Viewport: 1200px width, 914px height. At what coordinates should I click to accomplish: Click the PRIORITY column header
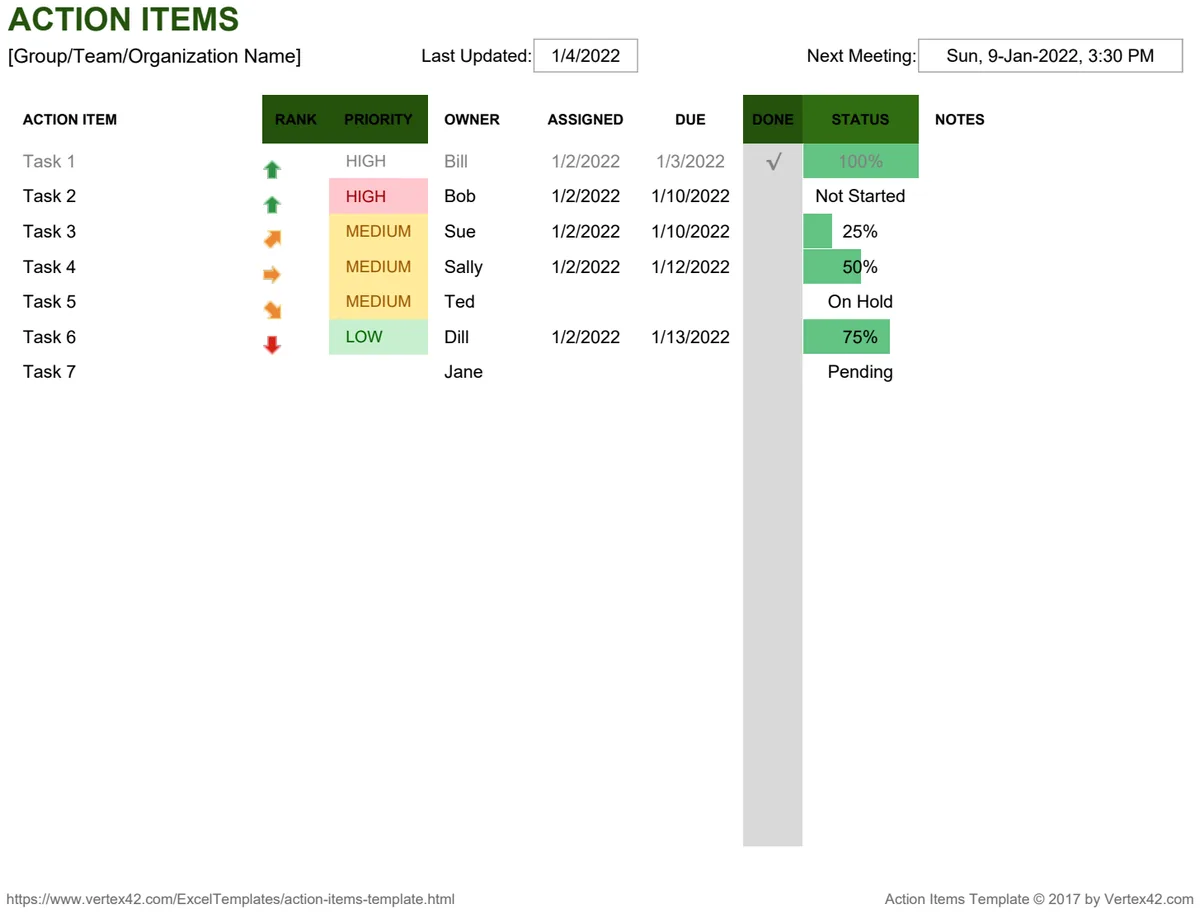[378, 119]
